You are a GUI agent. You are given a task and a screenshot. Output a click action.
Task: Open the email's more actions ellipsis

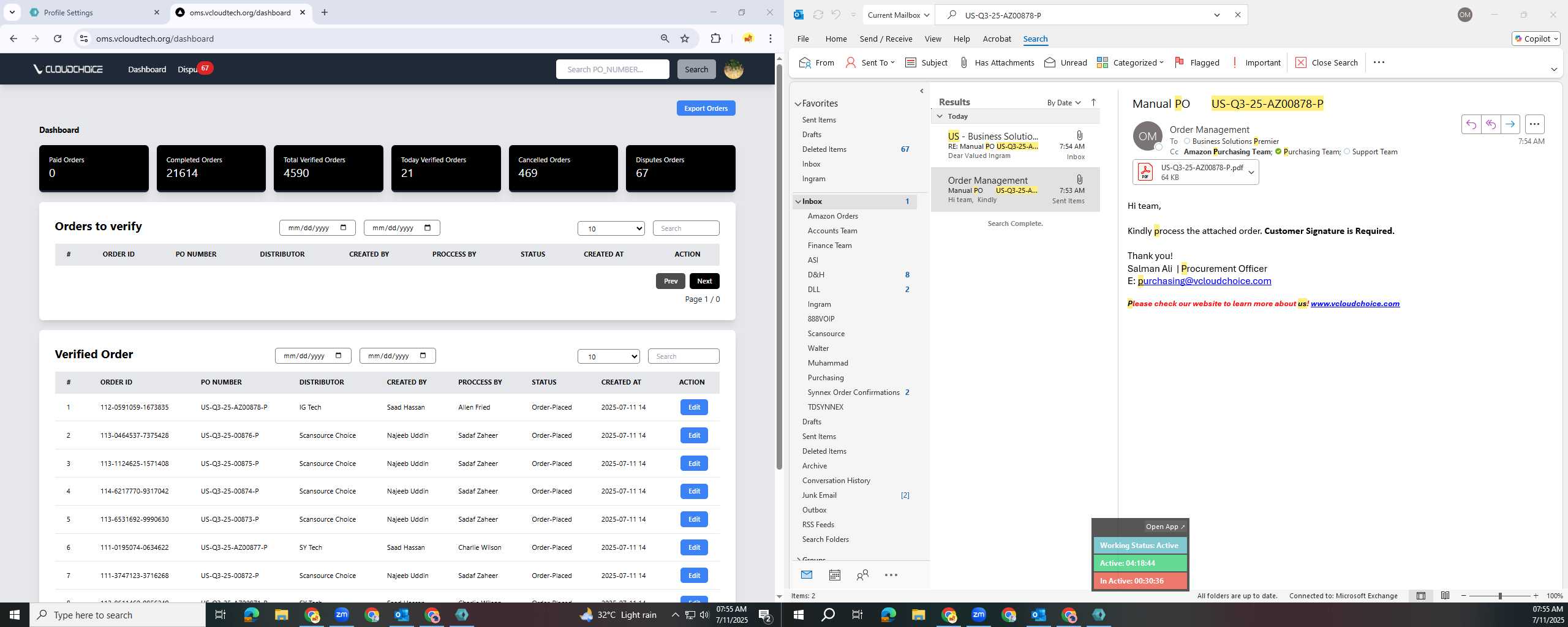coord(1534,124)
